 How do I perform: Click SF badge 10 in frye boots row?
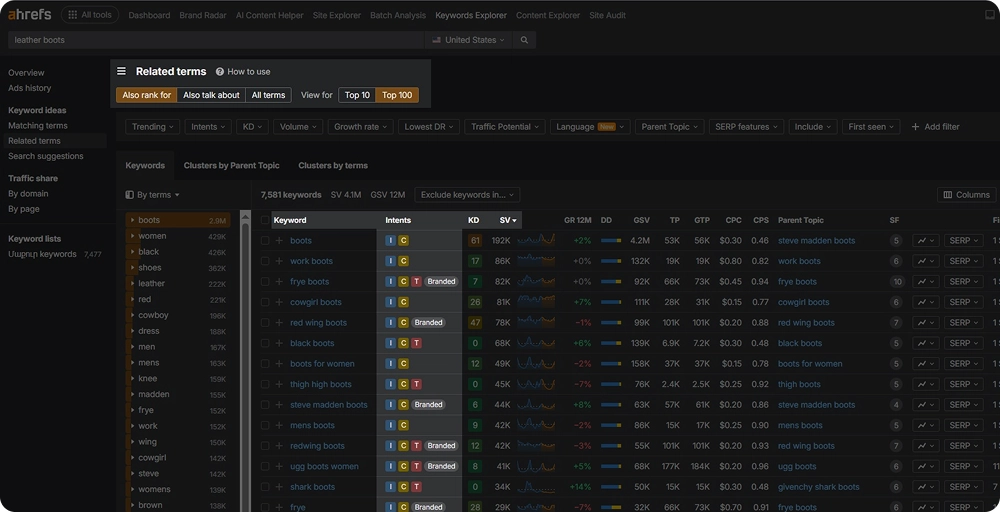896,281
